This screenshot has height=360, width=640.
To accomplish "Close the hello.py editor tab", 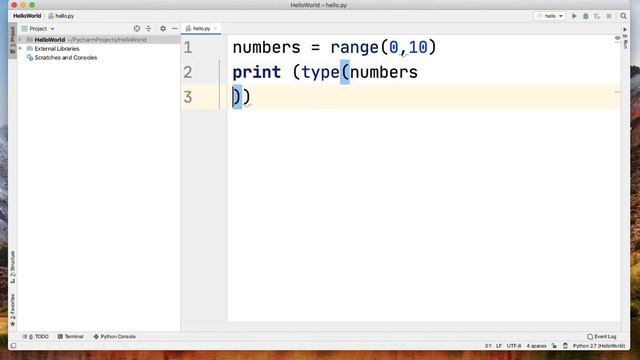I will (x=216, y=29).
